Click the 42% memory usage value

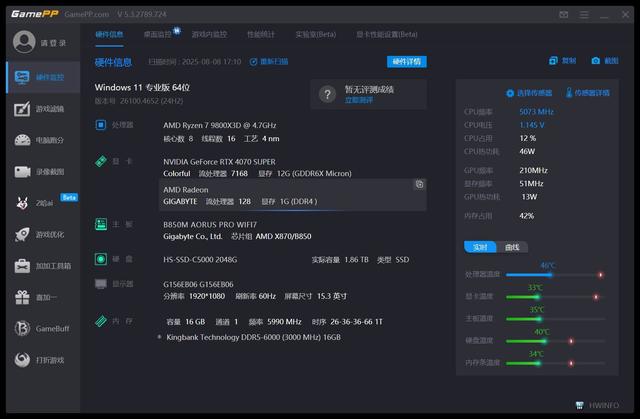coord(527,216)
